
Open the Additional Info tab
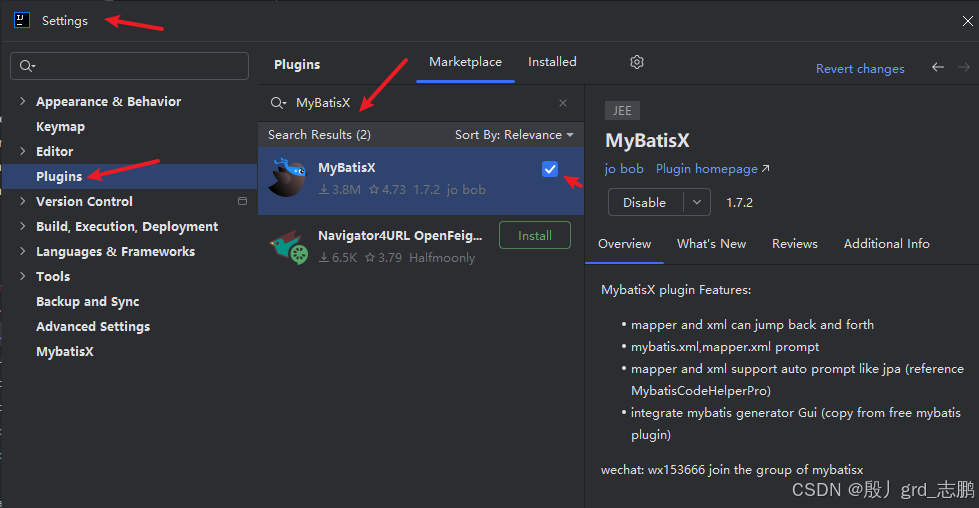[x=887, y=244]
